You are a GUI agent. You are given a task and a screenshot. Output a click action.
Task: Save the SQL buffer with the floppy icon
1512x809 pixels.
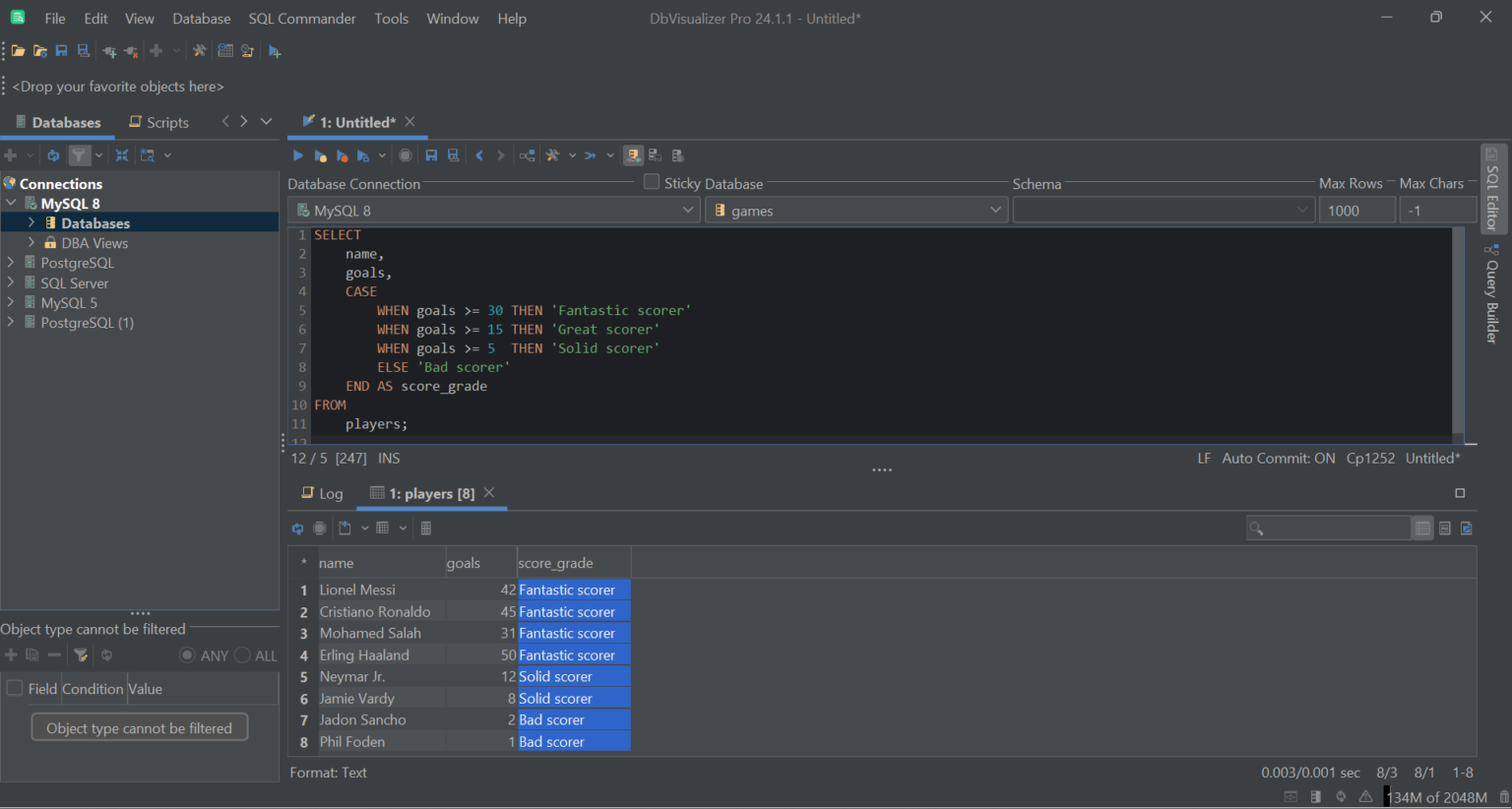[431, 155]
